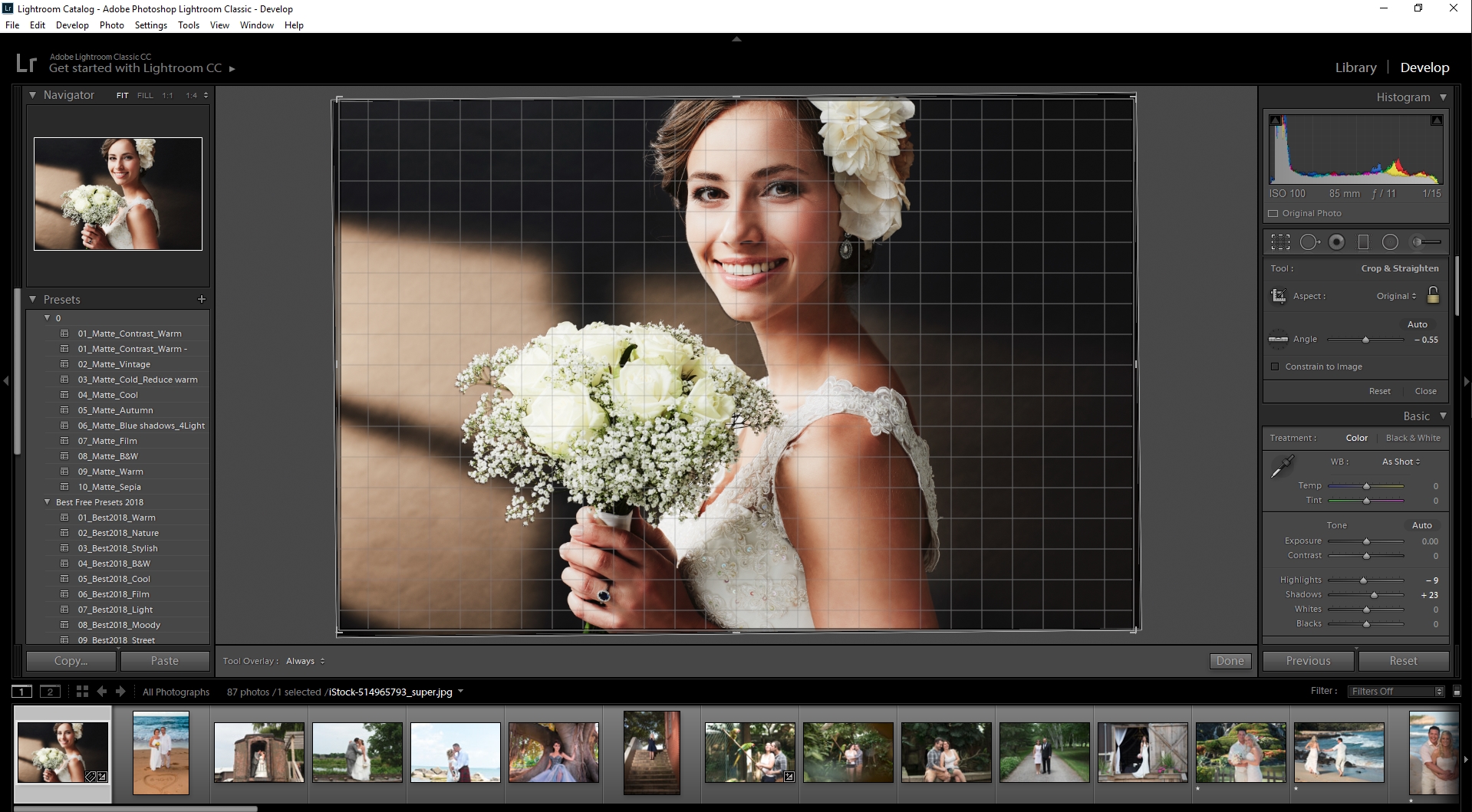Activate the Radial Filter tool
The height and width of the screenshot is (812, 1472).
(x=1391, y=242)
